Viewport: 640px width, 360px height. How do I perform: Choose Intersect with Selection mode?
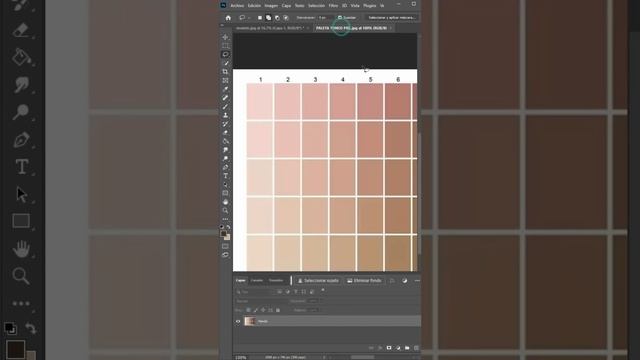pos(286,18)
